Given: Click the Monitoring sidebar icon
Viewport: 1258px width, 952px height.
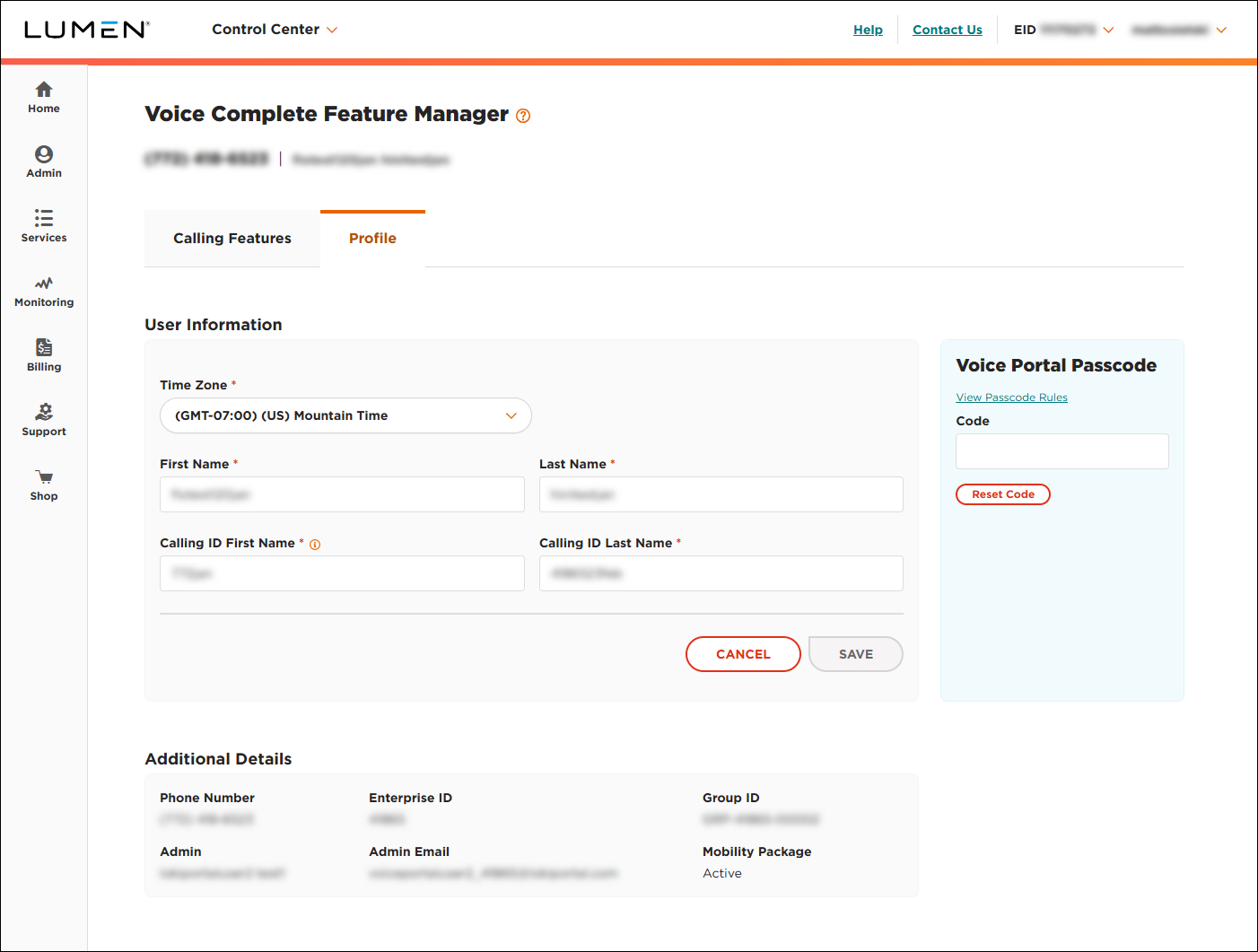Looking at the screenshot, I should pos(43,291).
